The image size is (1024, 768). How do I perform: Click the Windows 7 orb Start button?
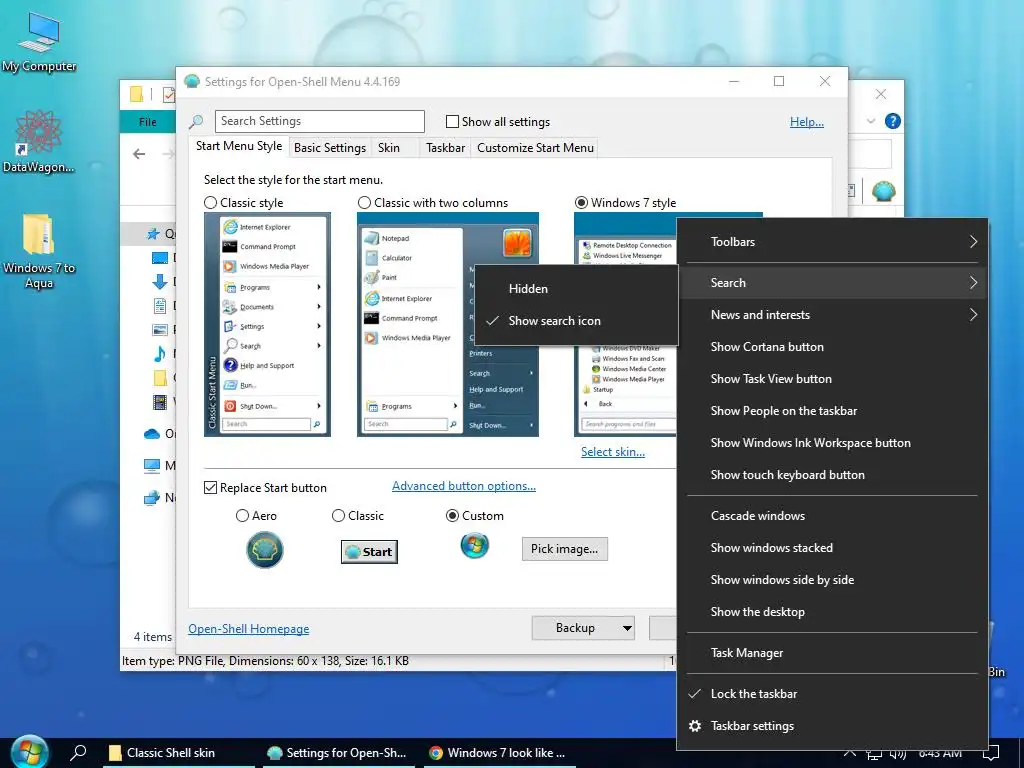[29, 752]
